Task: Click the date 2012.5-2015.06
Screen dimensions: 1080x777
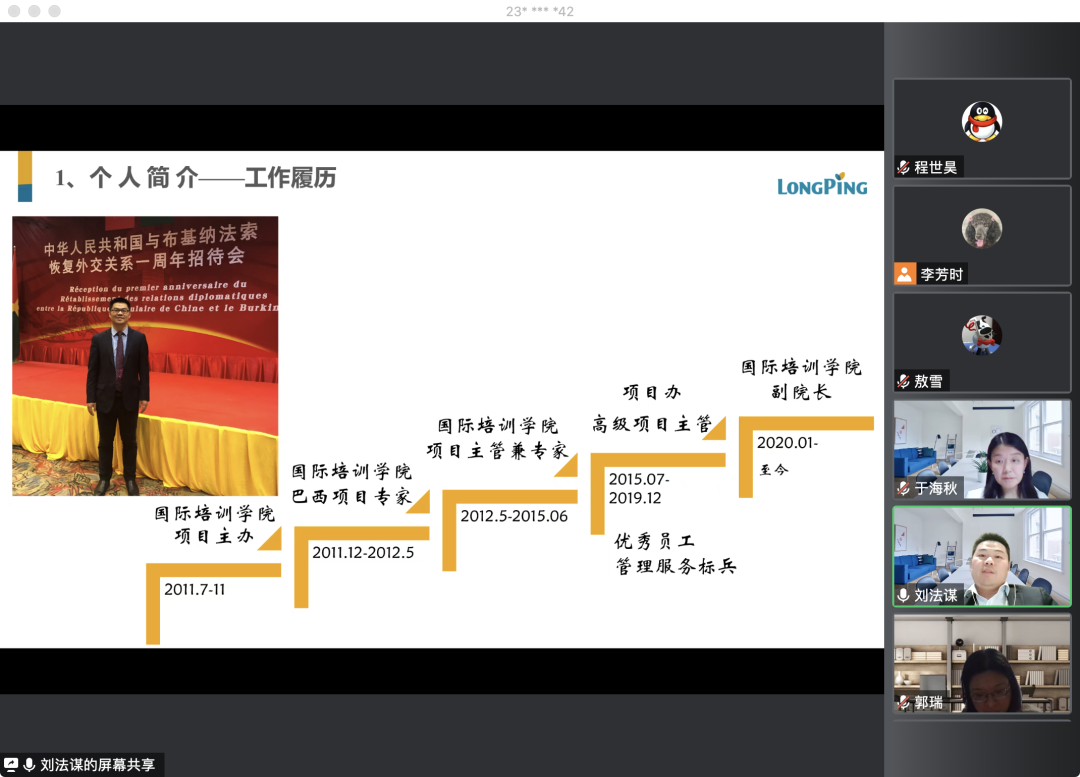Action: click(x=514, y=516)
